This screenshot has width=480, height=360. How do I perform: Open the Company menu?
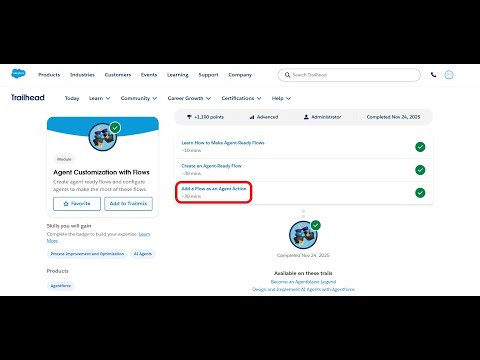[240, 75]
